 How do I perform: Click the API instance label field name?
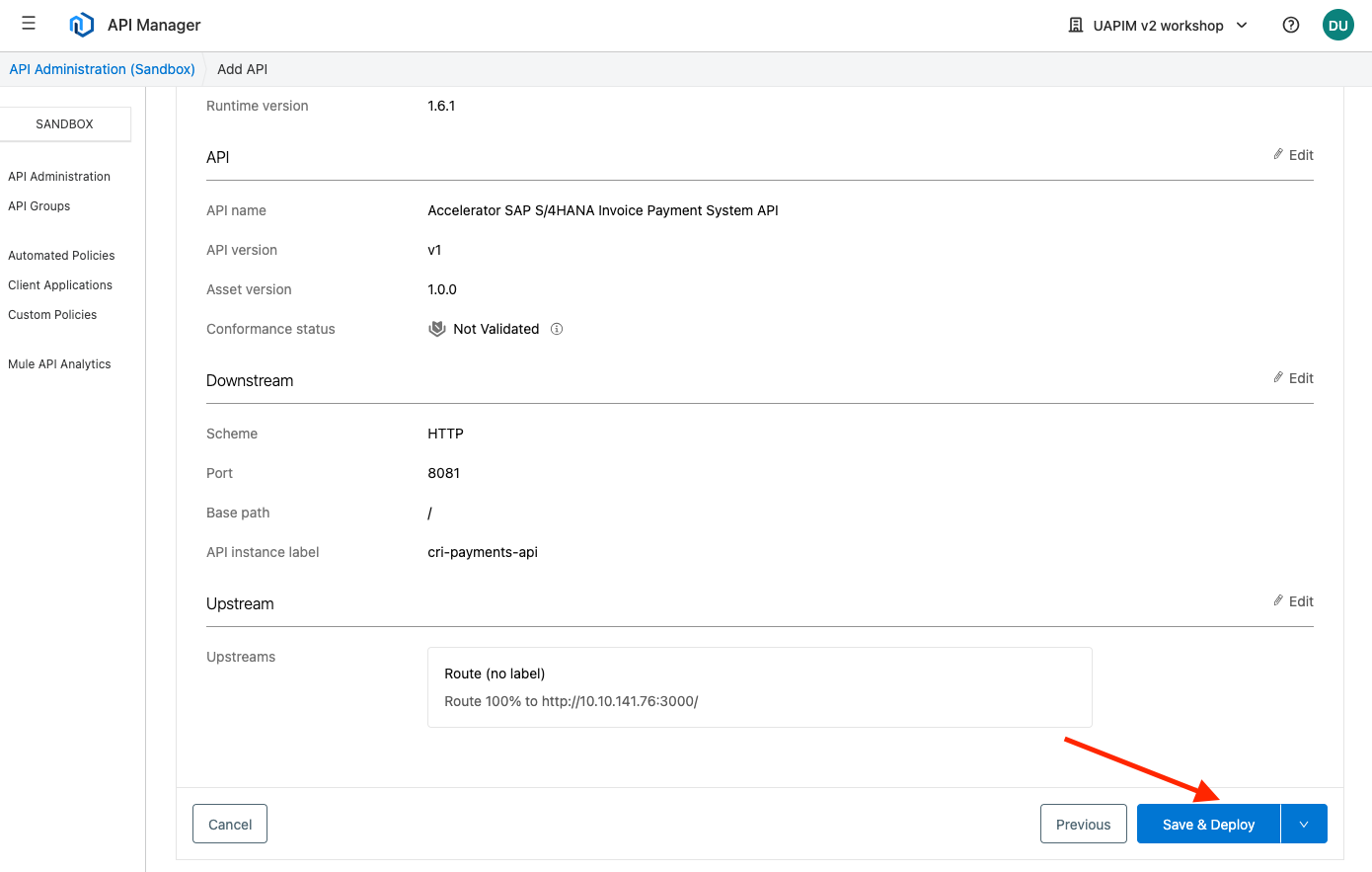[x=263, y=552]
